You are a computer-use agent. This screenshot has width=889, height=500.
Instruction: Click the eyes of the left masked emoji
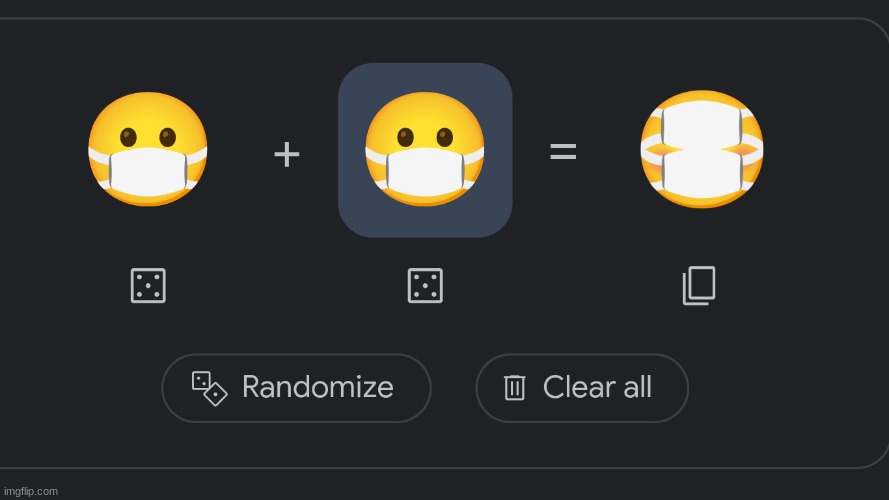pyautogui.click(x=148, y=137)
